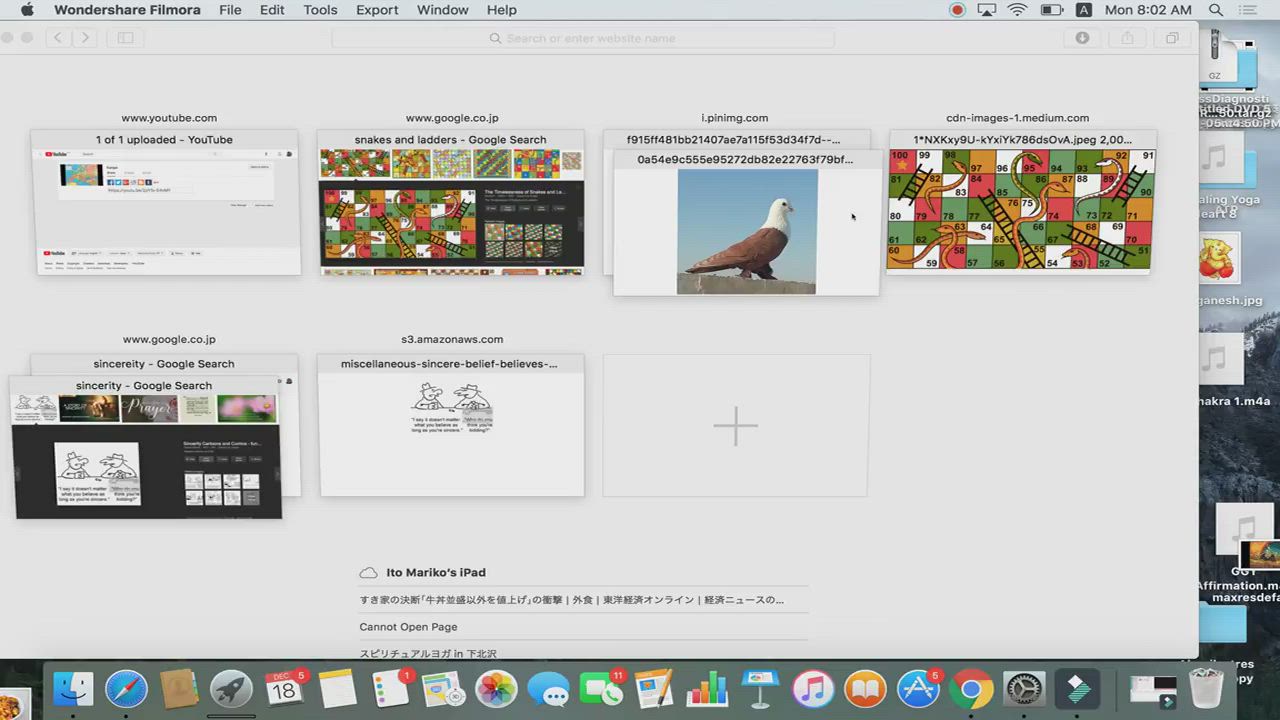Screen dimensions: 1280x720
Task: Click the Share icon in the toolbar
Action: coord(1127,38)
